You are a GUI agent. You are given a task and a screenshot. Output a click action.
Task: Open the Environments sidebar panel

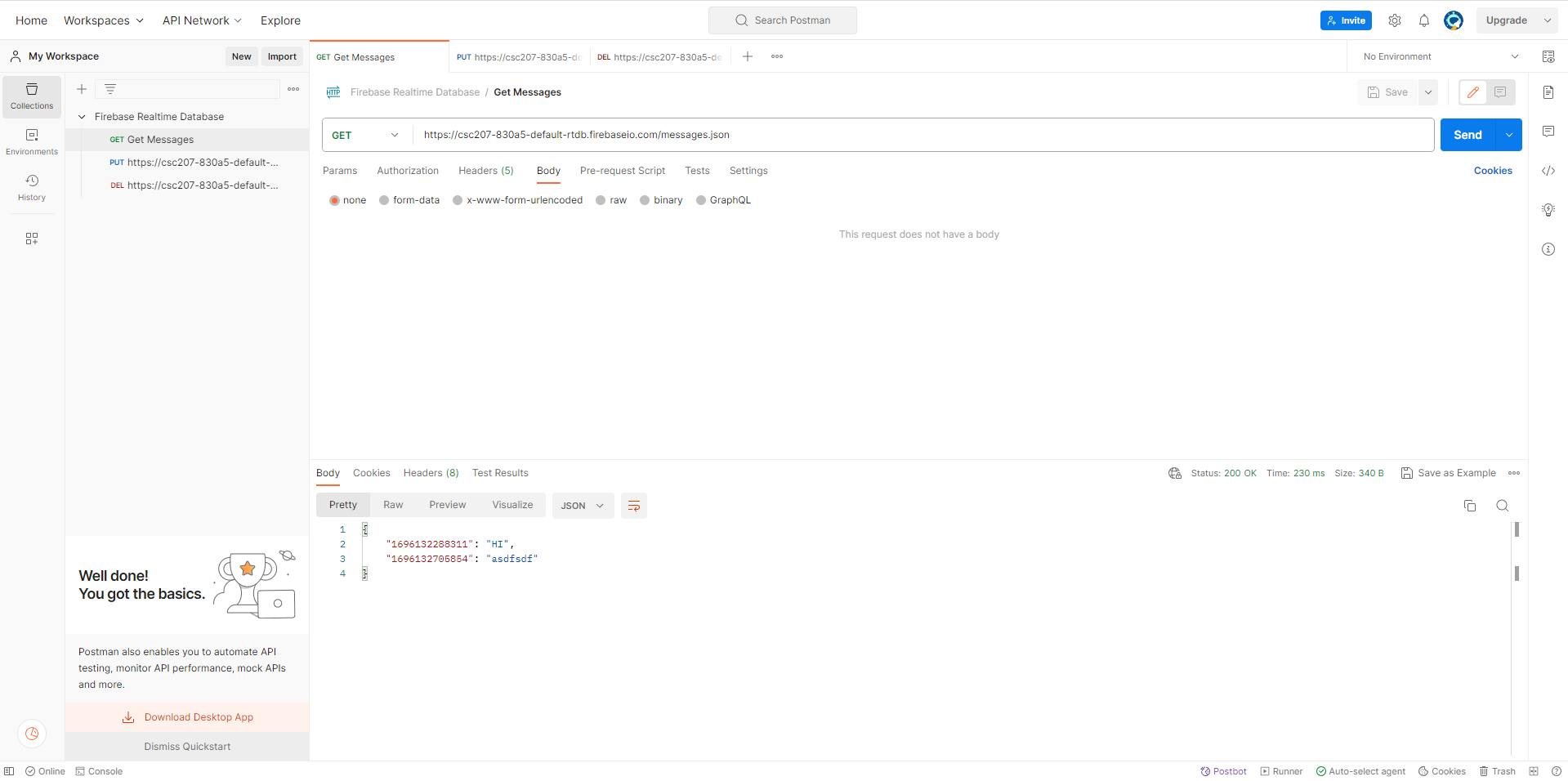(32, 142)
